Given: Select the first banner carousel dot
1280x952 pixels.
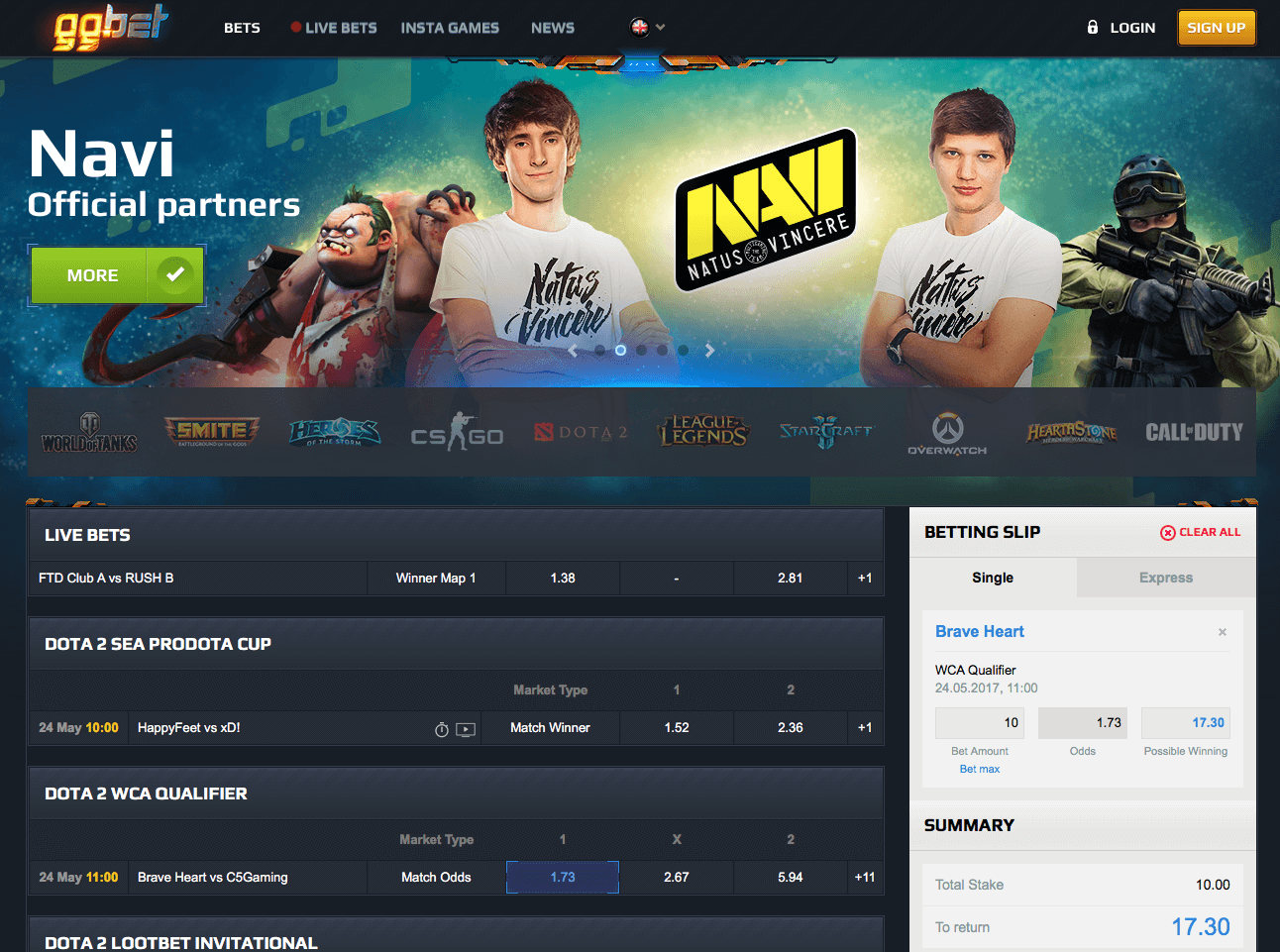Looking at the screenshot, I should click(599, 350).
